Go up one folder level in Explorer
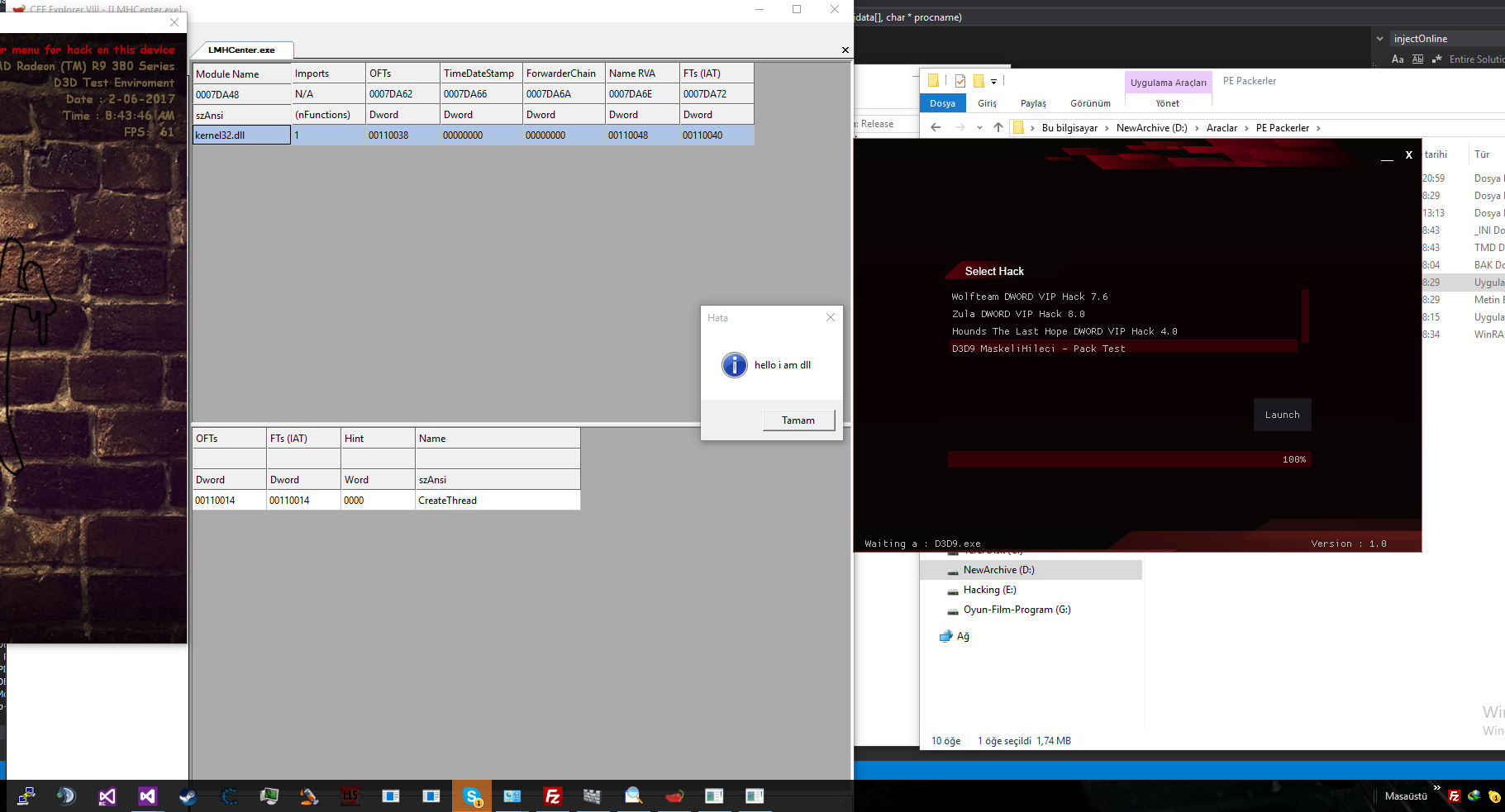This screenshot has height=812, width=1505. (x=998, y=127)
